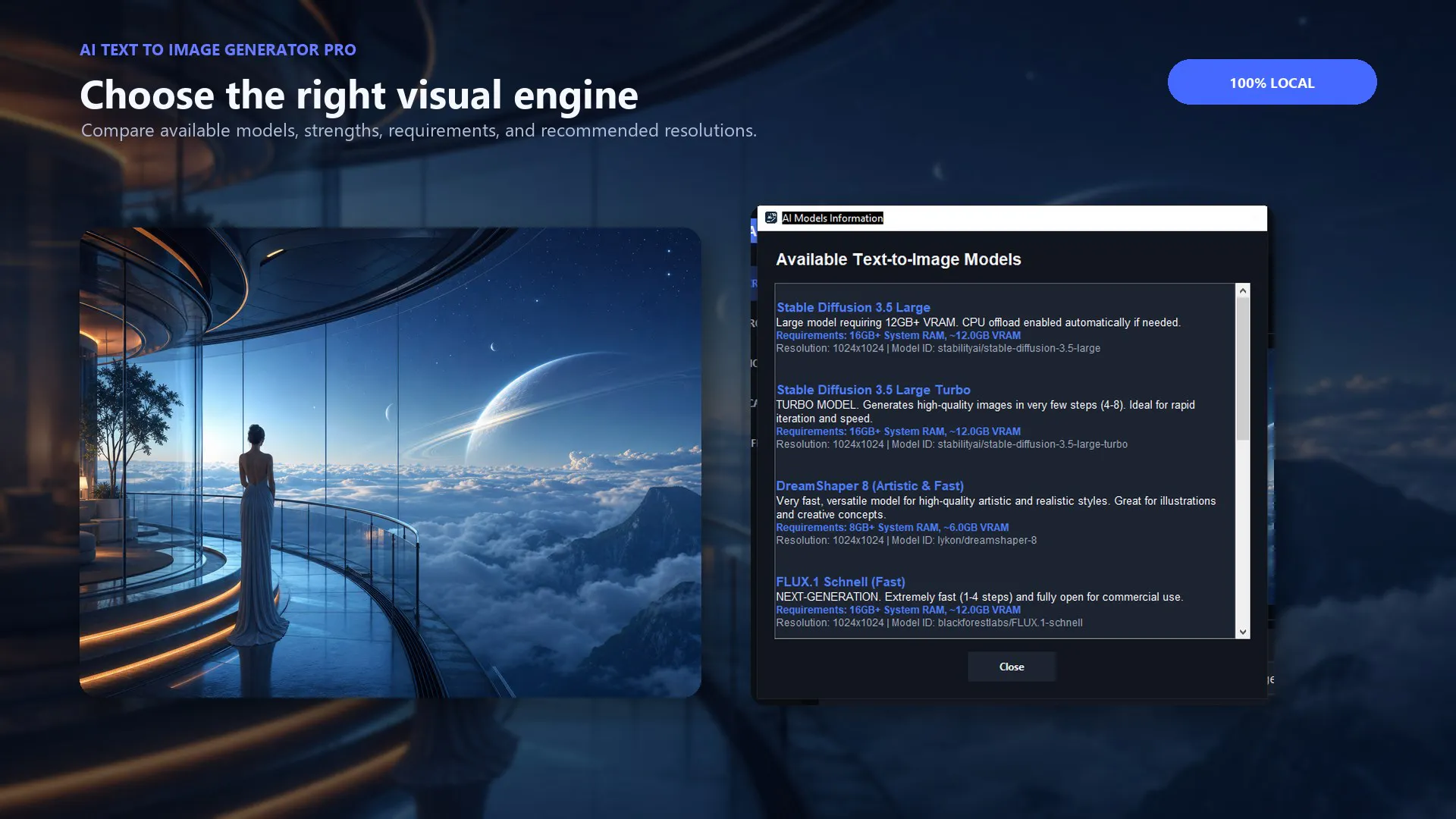Select the Stable Diffusion 3.5 Large Turbo heading
Viewport: 1456px width, 819px height.
(x=873, y=390)
